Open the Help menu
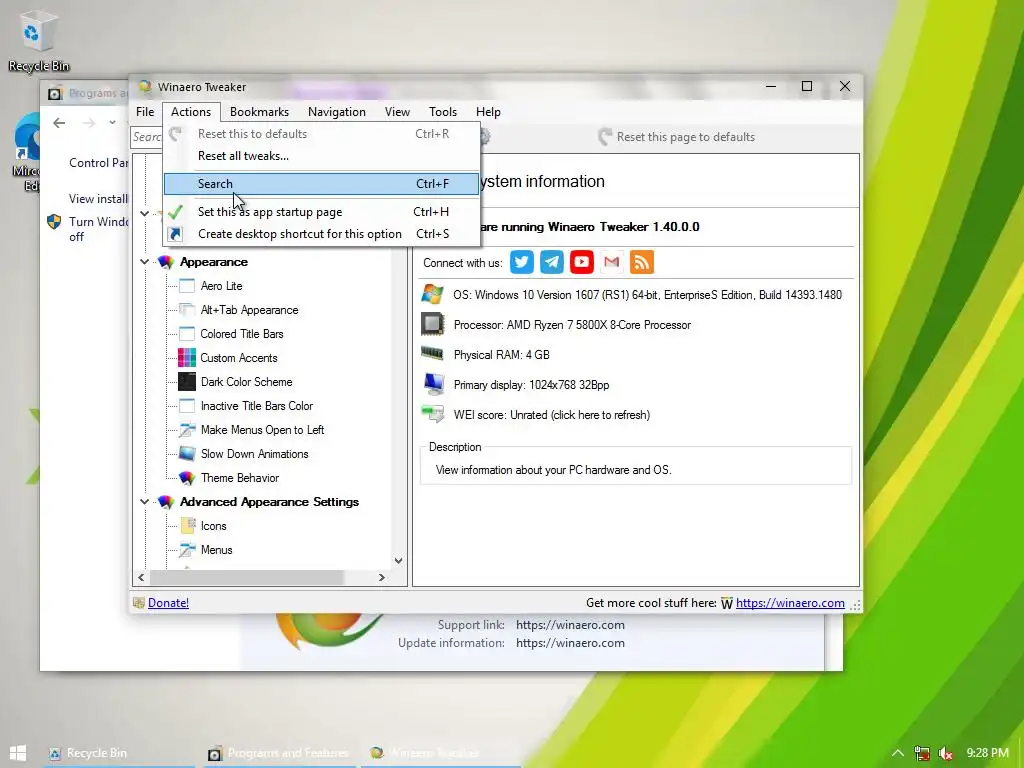This screenshot has height=768, width=1024. point(488,112)
